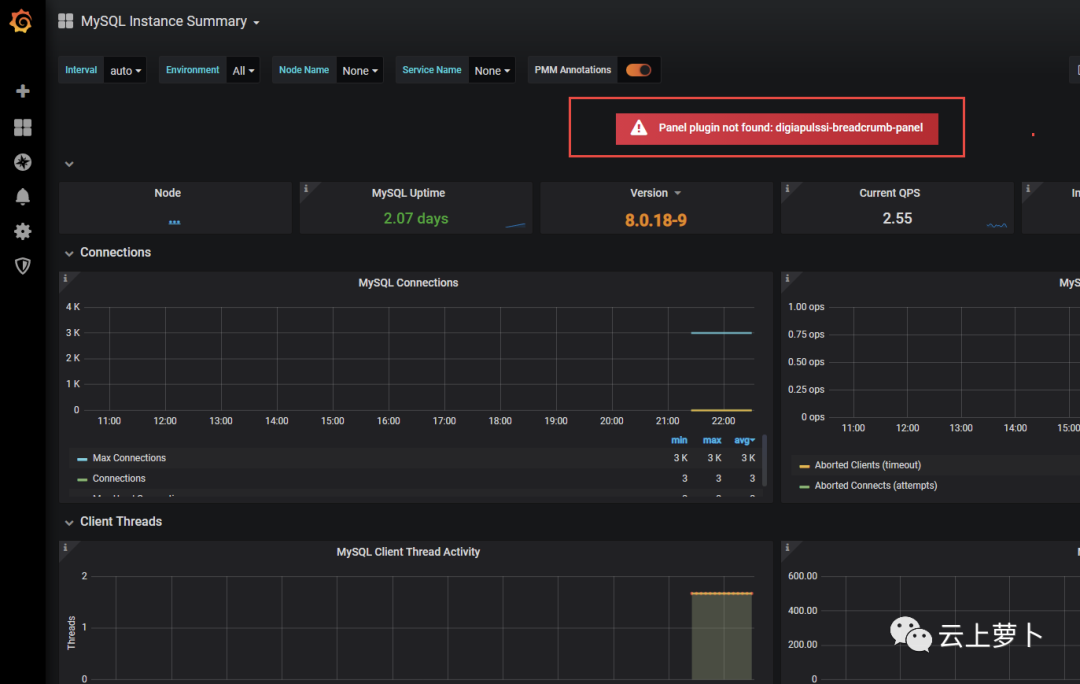Click the 2.07 days uptime value

pyautogui.click(x=415, y=218)
